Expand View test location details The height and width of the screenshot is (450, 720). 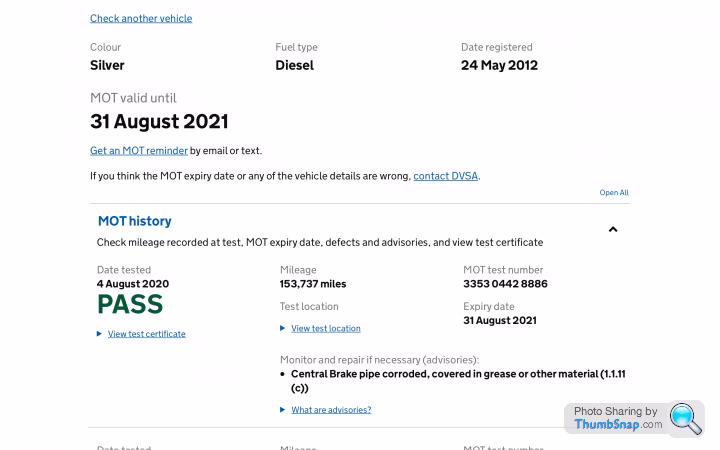coord(325,328)
